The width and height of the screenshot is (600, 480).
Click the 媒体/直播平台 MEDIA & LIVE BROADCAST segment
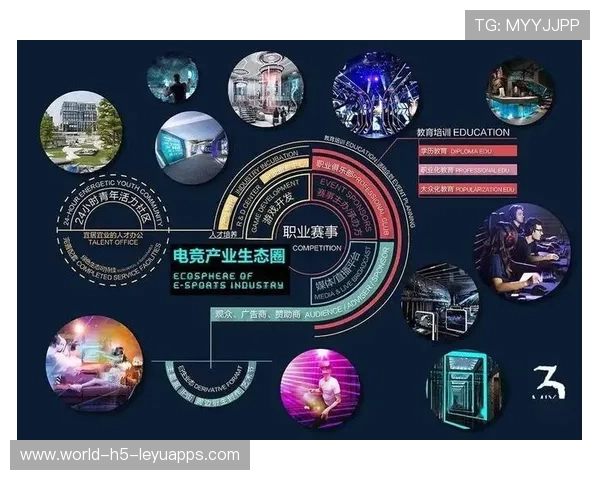point(342,274)
